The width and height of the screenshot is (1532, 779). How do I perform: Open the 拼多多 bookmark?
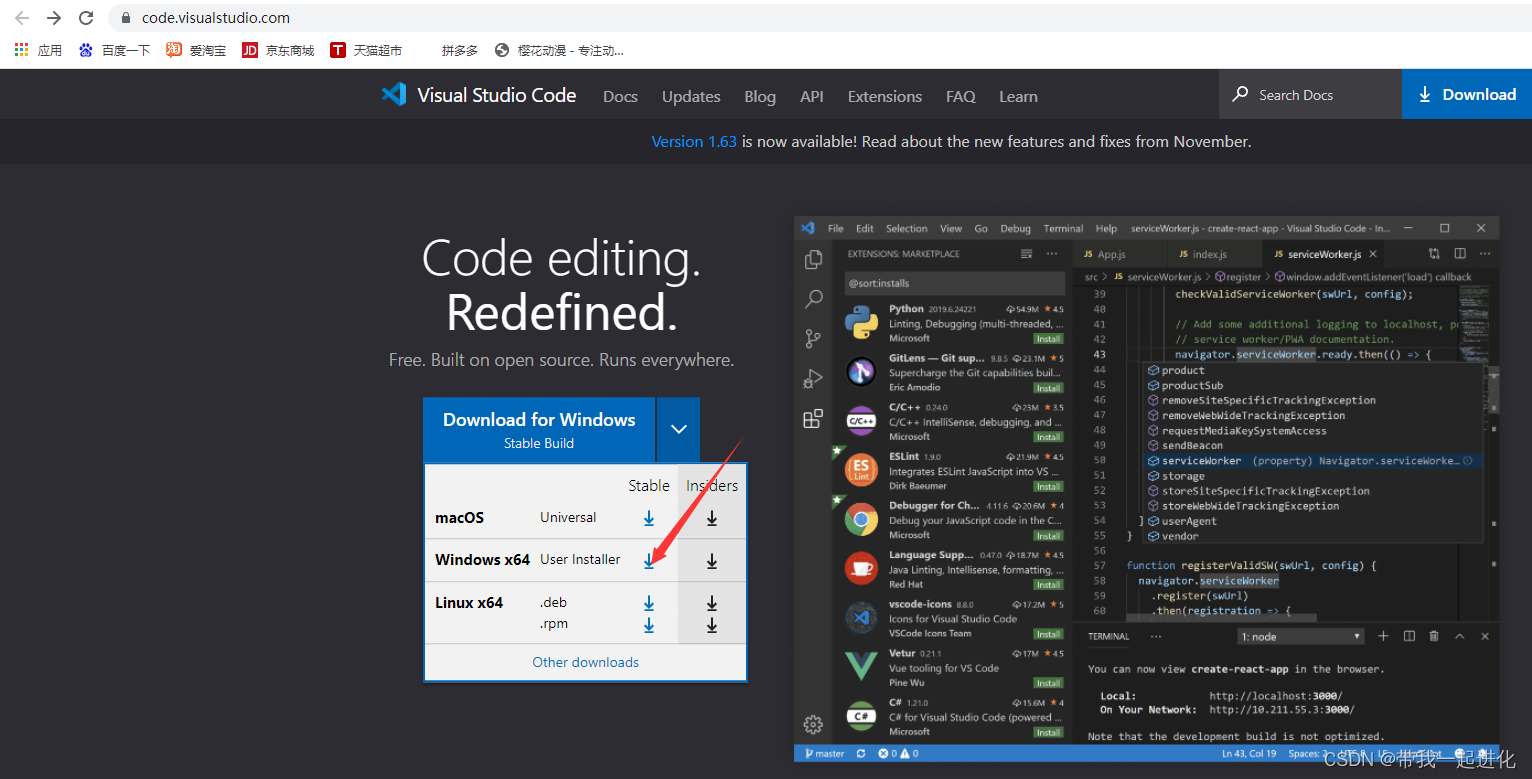tap(459, 50)
